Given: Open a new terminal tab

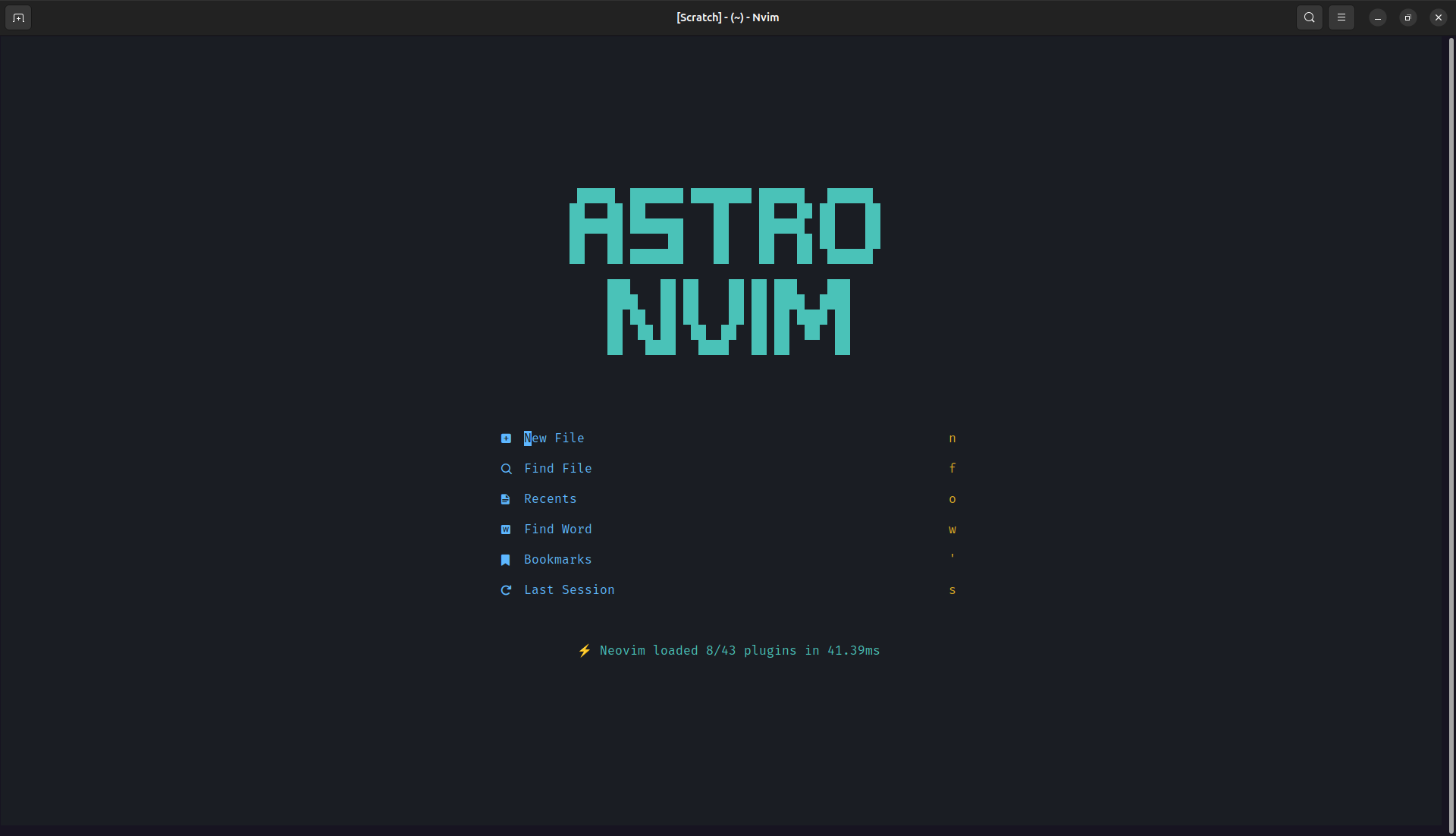Looking at the screenshot, I should tap(18, 17).
